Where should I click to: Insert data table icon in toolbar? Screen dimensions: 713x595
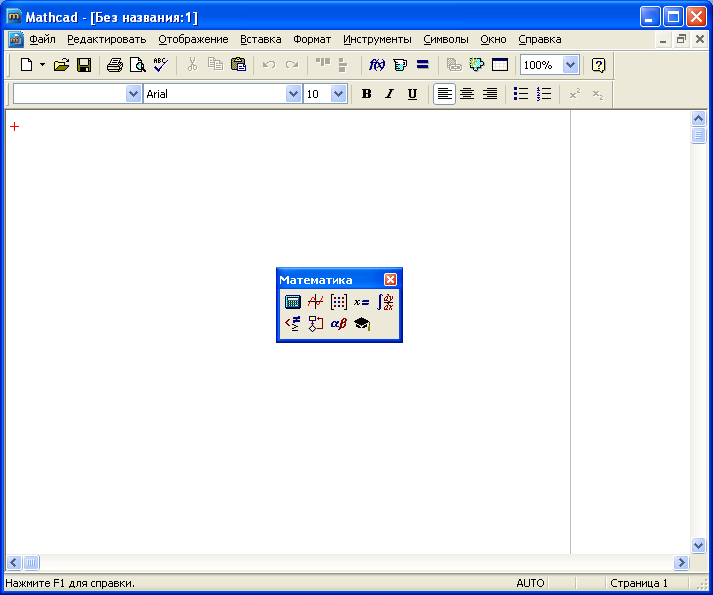(500, 65)
